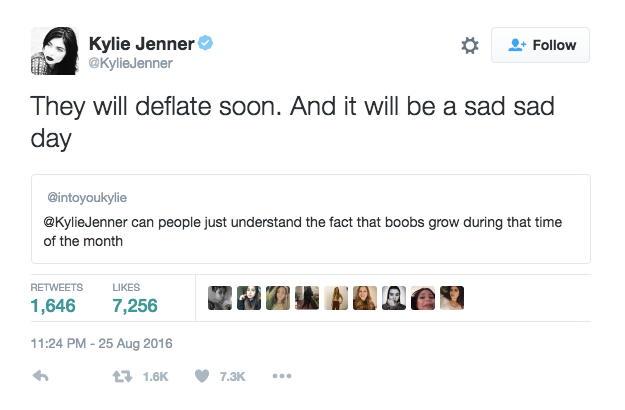
Task: Visit the @KylieJenner handle
Action: click(130, 63)
